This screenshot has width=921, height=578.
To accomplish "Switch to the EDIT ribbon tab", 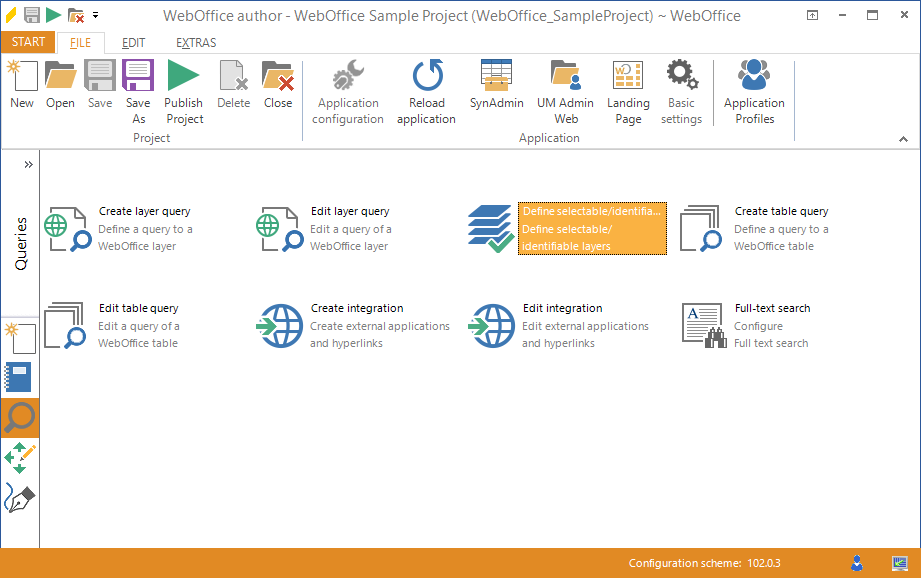I will pos(133,42).
